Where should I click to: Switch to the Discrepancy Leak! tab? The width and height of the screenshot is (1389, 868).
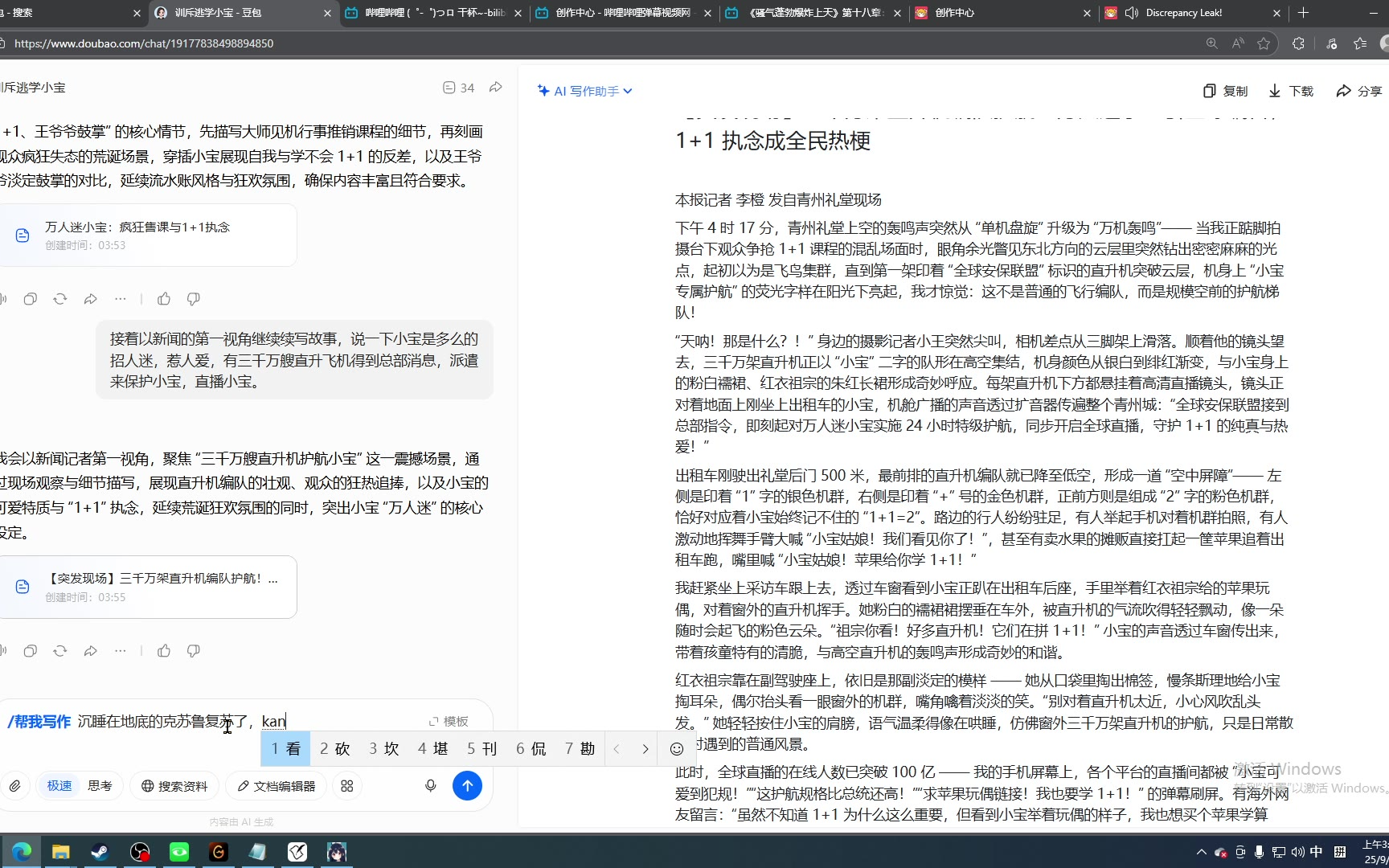[1183, 13]
